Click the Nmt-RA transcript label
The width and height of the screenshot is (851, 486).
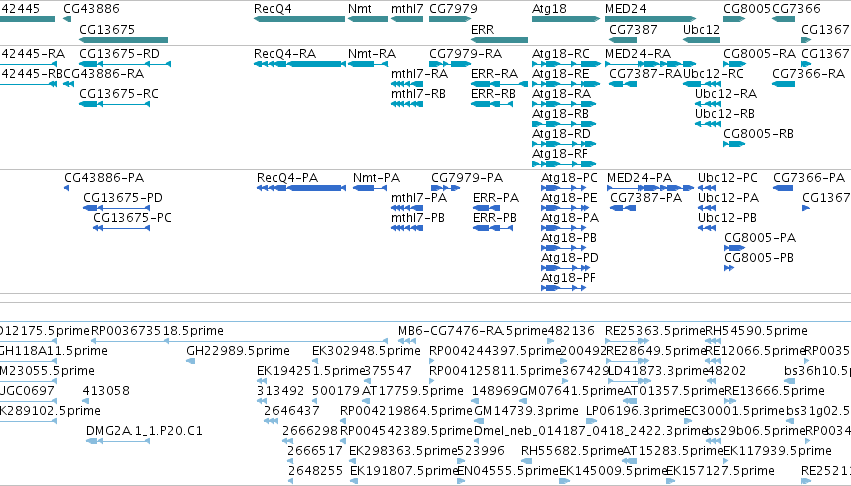pyautogui.click(x=372, y=54)
